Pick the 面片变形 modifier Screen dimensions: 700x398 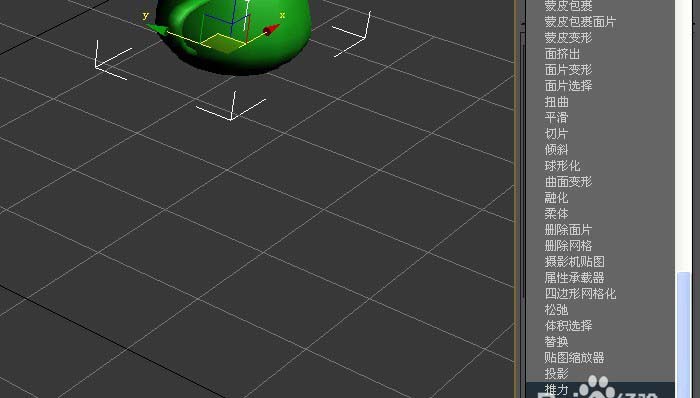(x=568, y=70)
